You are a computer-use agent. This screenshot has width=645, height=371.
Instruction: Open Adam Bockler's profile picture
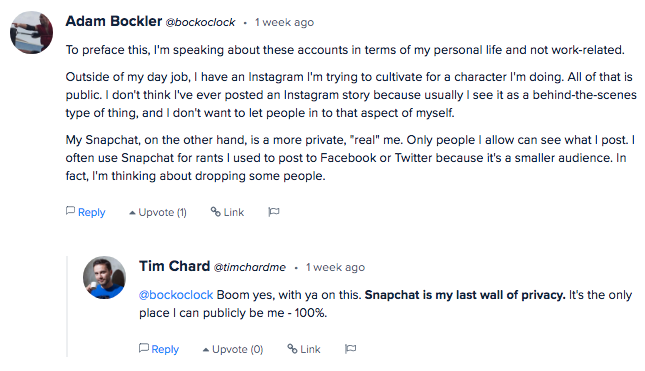click(31, 32)
